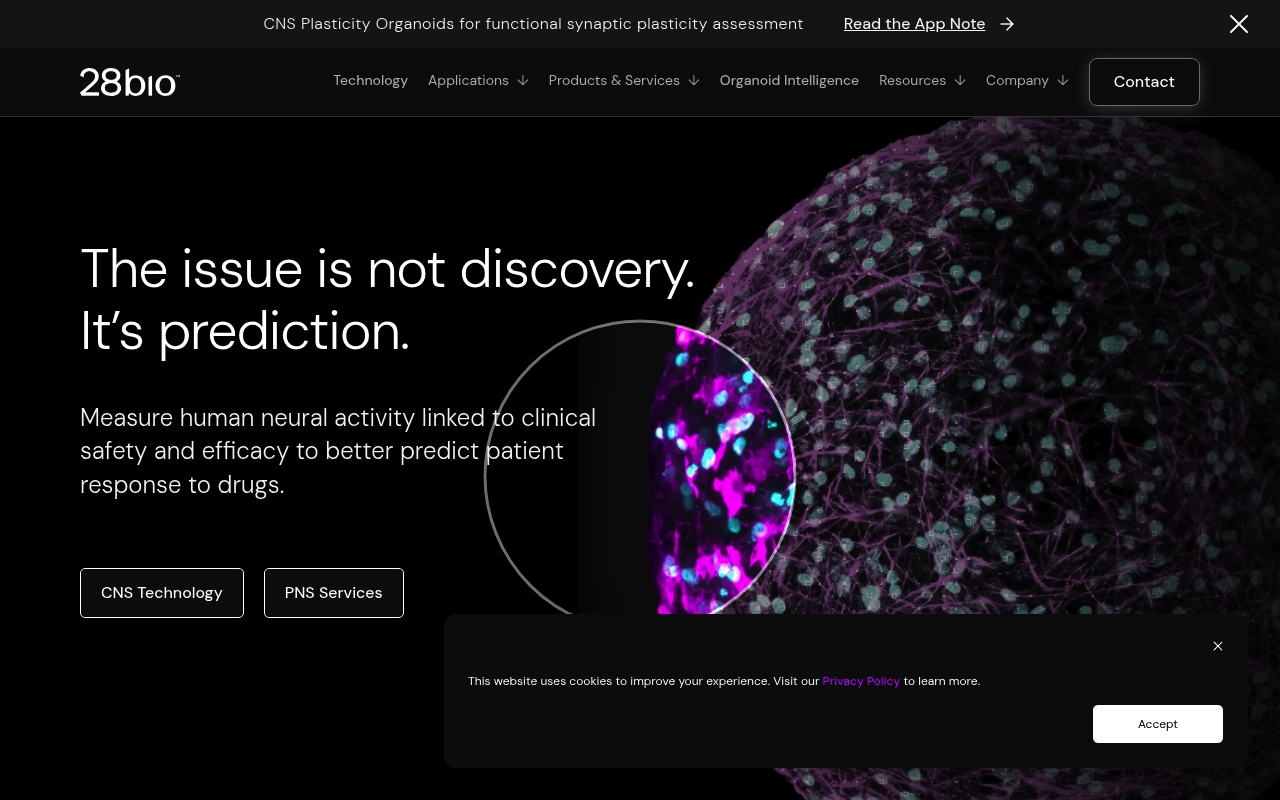Click the 'This website uses cookies' message
Image resolution: width=1280 pixels, height=800 pixels.
[x=724, y=681]
